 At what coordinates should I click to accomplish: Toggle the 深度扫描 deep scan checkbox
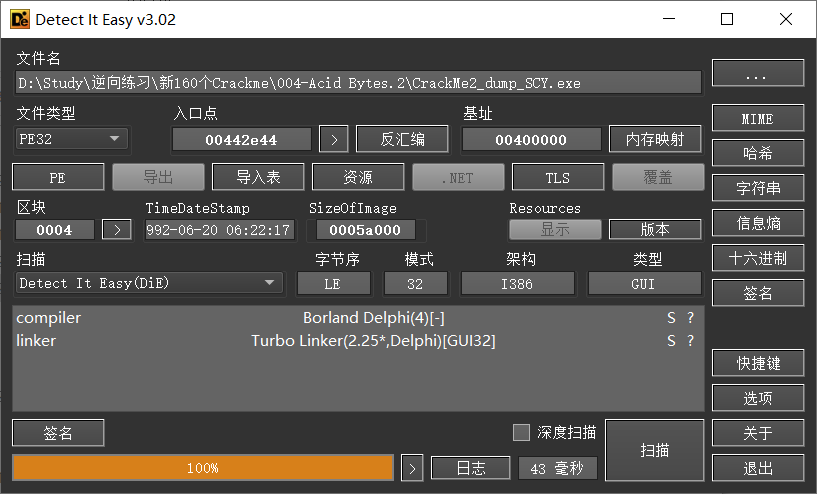tap(521, 432)
